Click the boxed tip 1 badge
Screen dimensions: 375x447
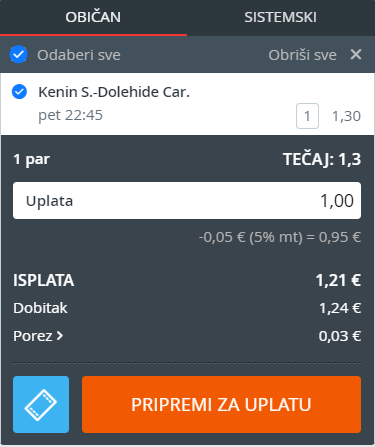pyautogui.click(x=307, y=116)
